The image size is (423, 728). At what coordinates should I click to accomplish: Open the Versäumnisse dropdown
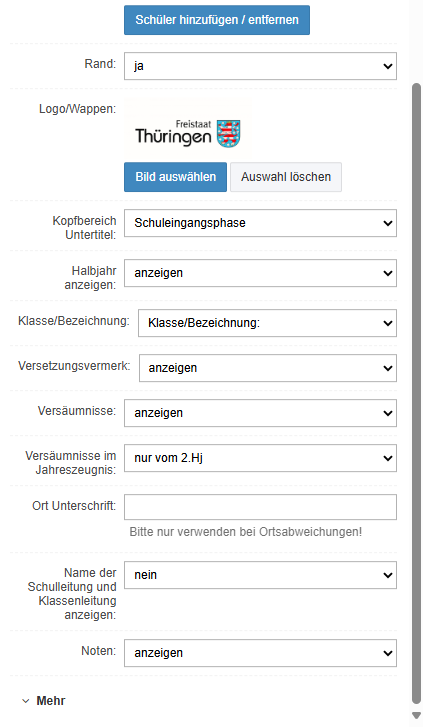click(x=260, y=413)
